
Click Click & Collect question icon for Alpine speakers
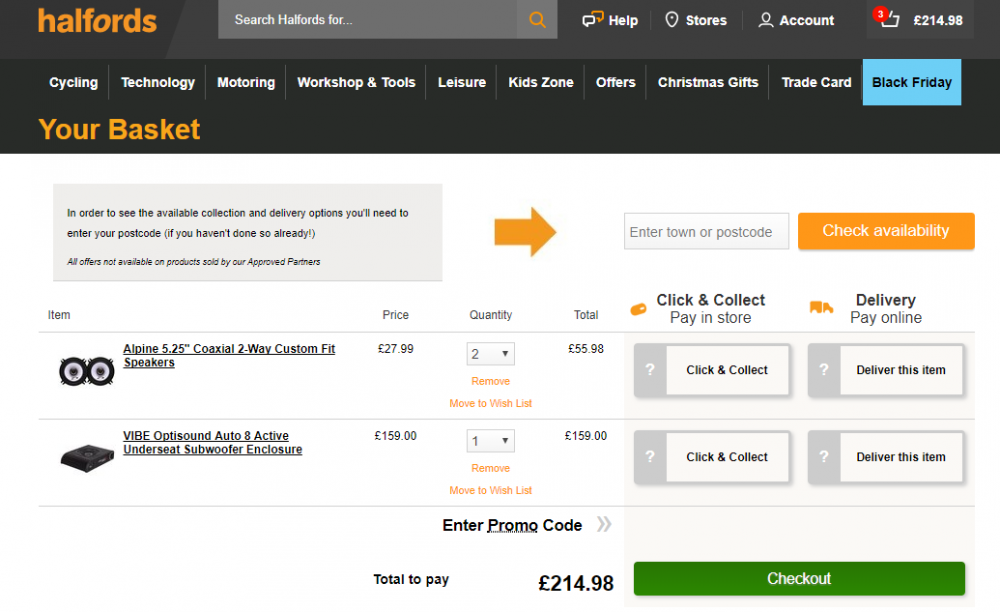point(650,370)
